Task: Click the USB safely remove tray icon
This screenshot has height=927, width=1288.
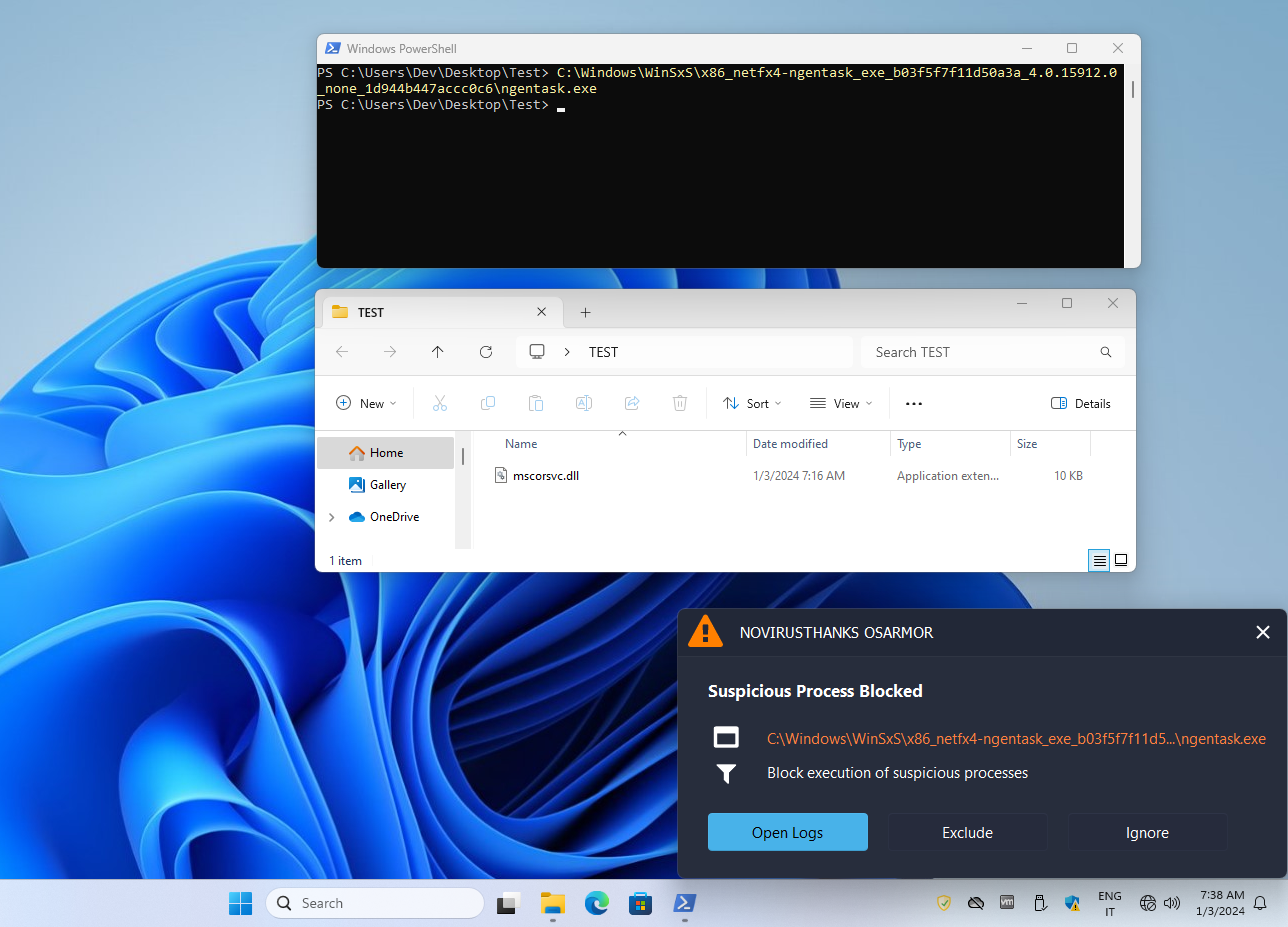Action: [1040, 903]
